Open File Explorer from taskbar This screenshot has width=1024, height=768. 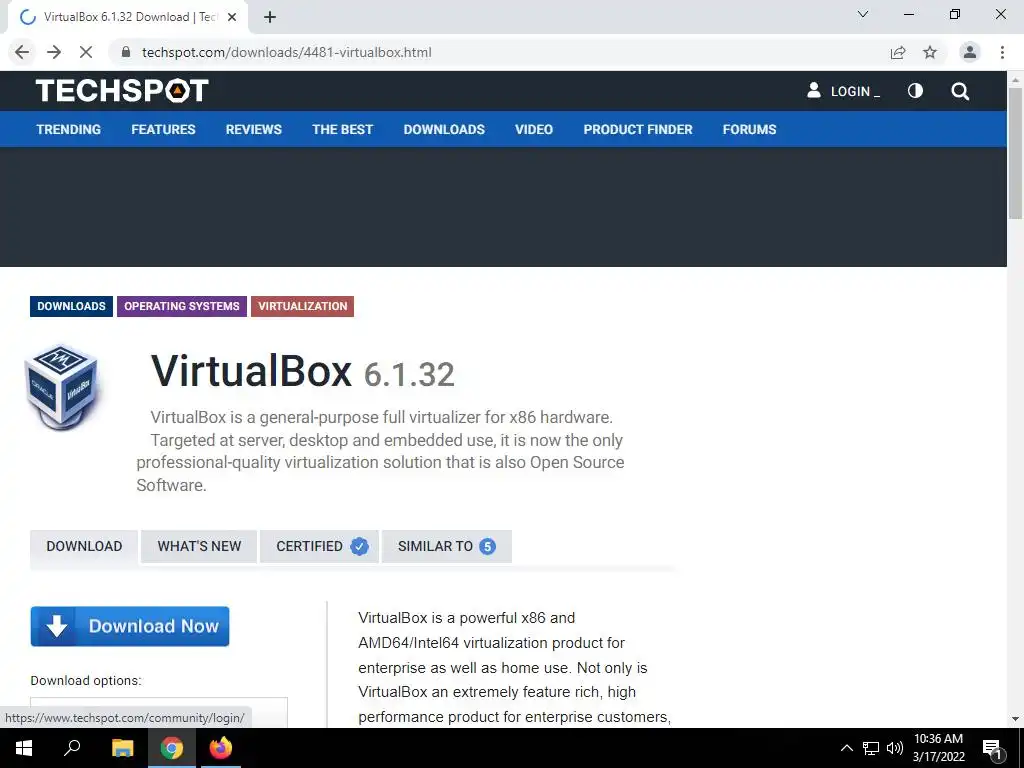coord(122,748)
